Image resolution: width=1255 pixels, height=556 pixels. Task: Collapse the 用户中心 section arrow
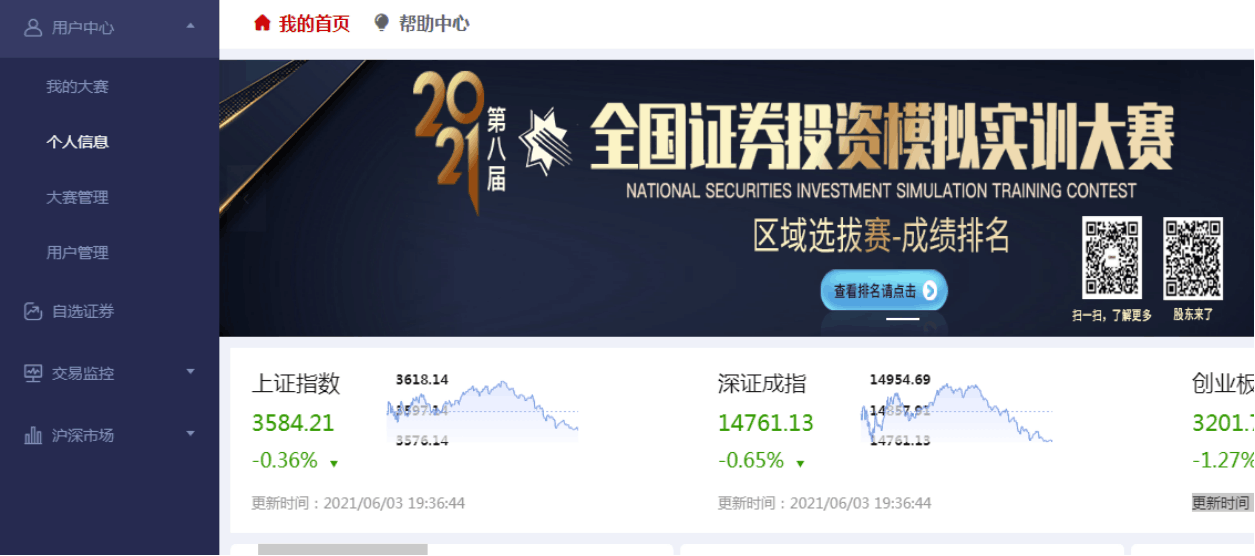click(x=190, y=26)
